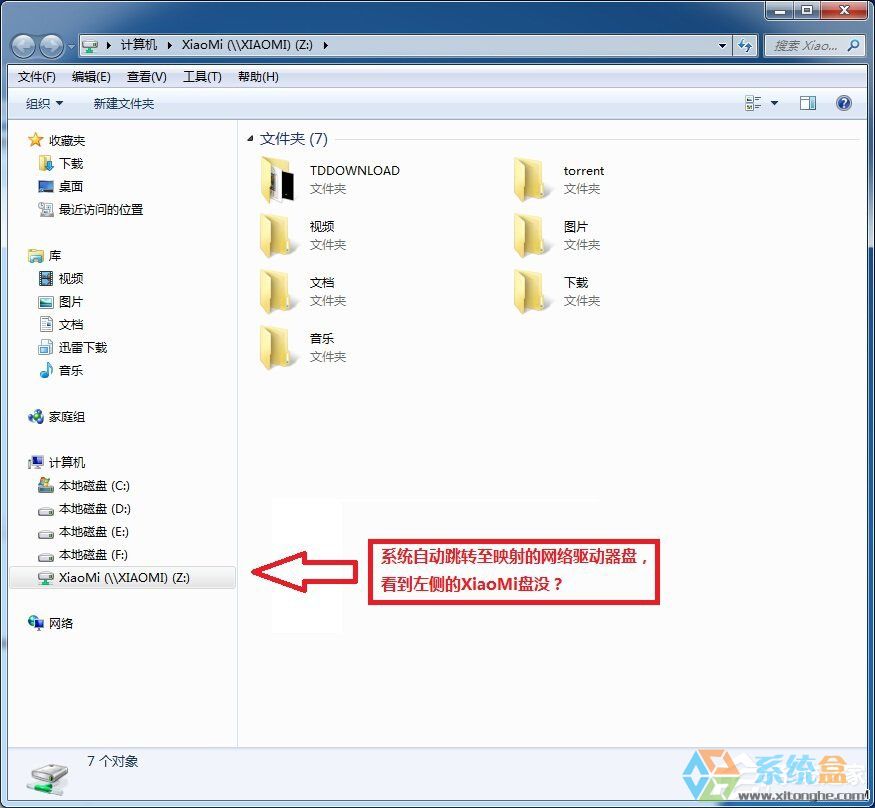This screenshot has height=808, width=875.
Task: Open the view options dropdown arrow
Action: click(x=775, y=103)
